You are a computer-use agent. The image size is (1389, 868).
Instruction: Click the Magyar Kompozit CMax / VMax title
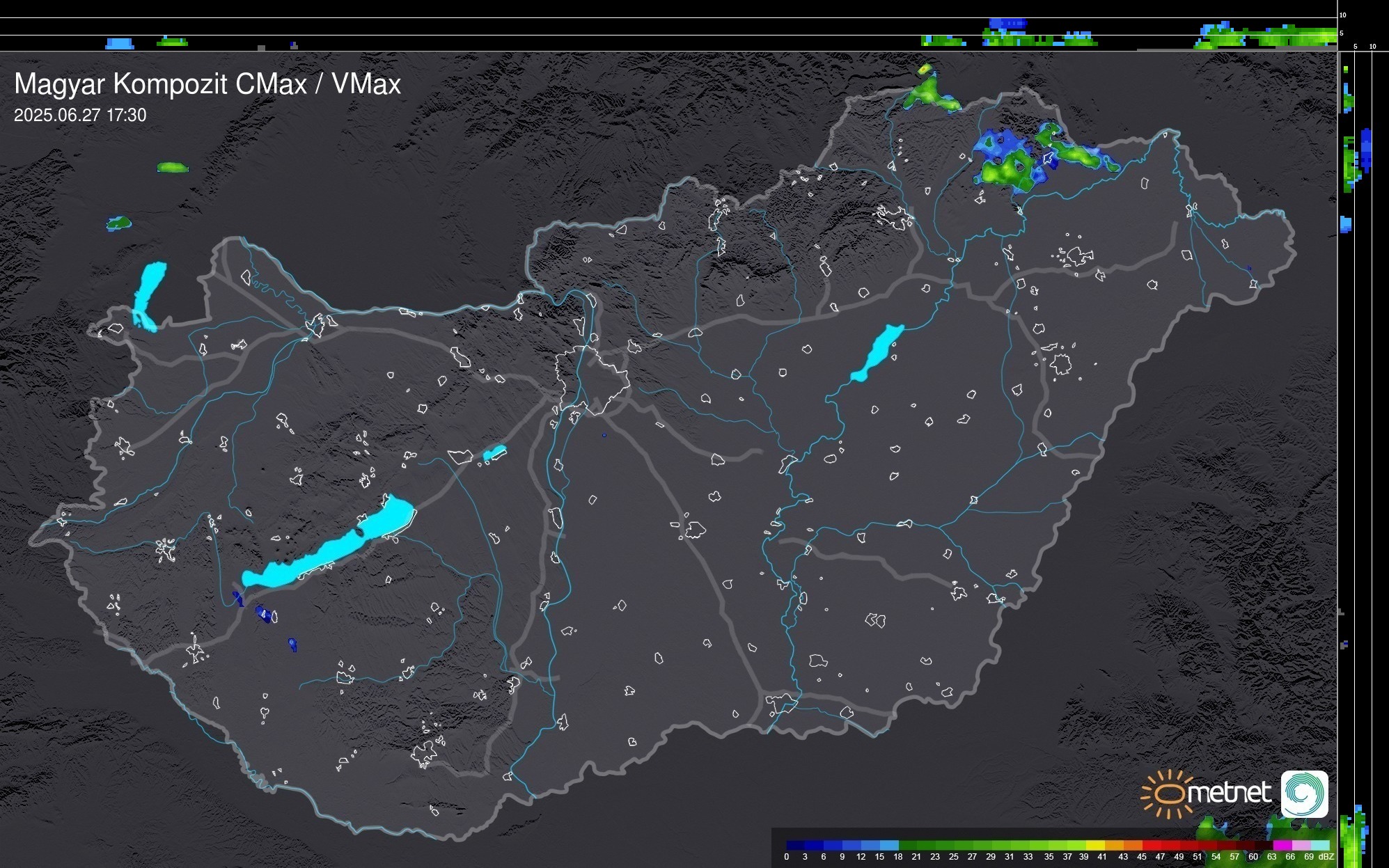[x=207, y=84]
